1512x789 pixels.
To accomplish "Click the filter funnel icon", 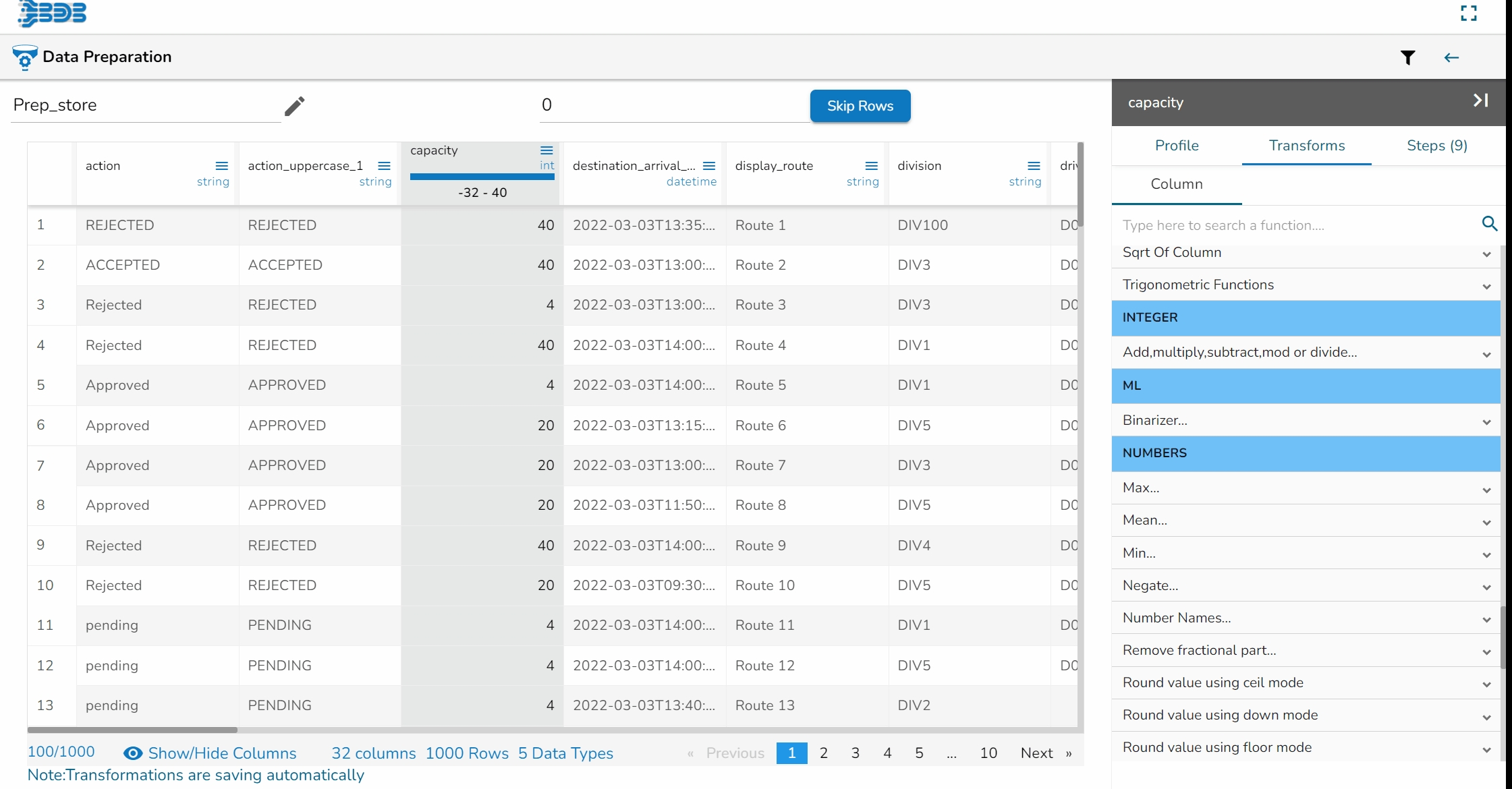I will 1407,58.
